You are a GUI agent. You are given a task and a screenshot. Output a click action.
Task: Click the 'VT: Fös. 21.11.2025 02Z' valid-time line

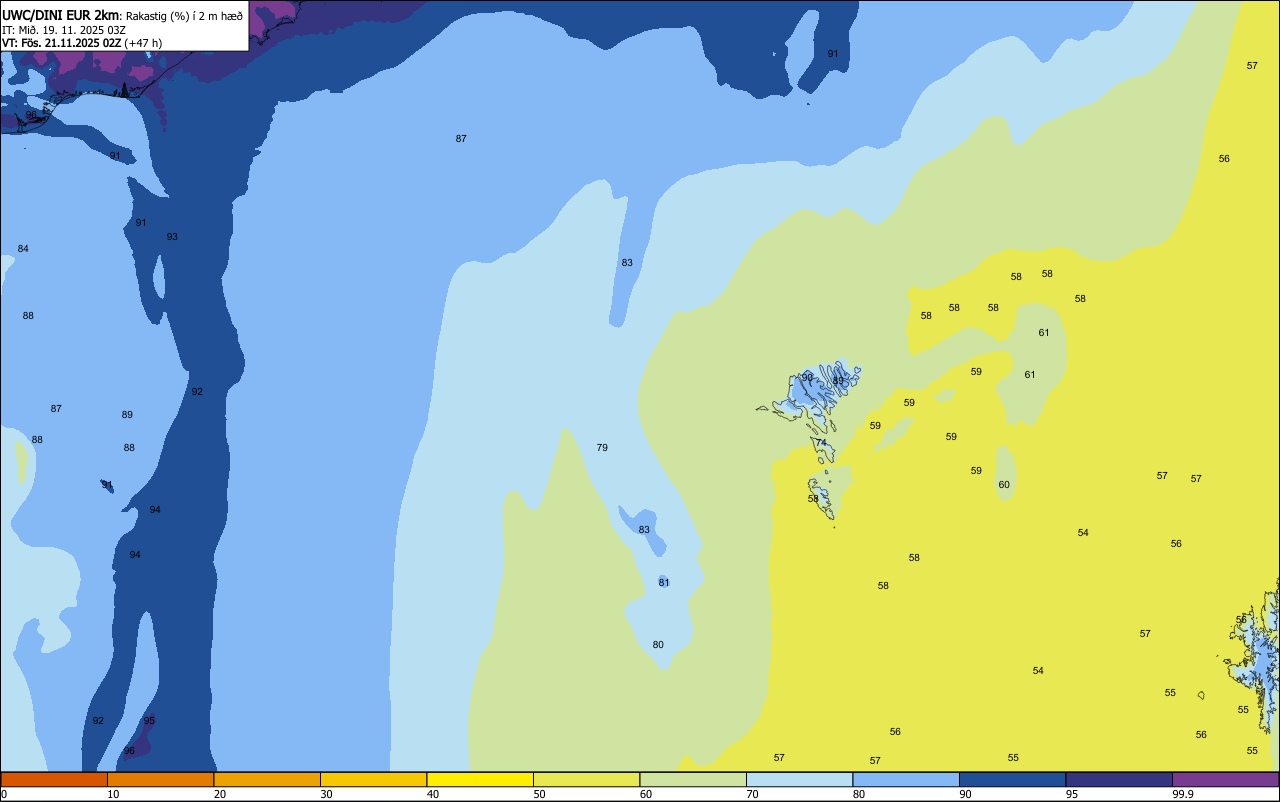pyautogui.click(x=62, y=43)
